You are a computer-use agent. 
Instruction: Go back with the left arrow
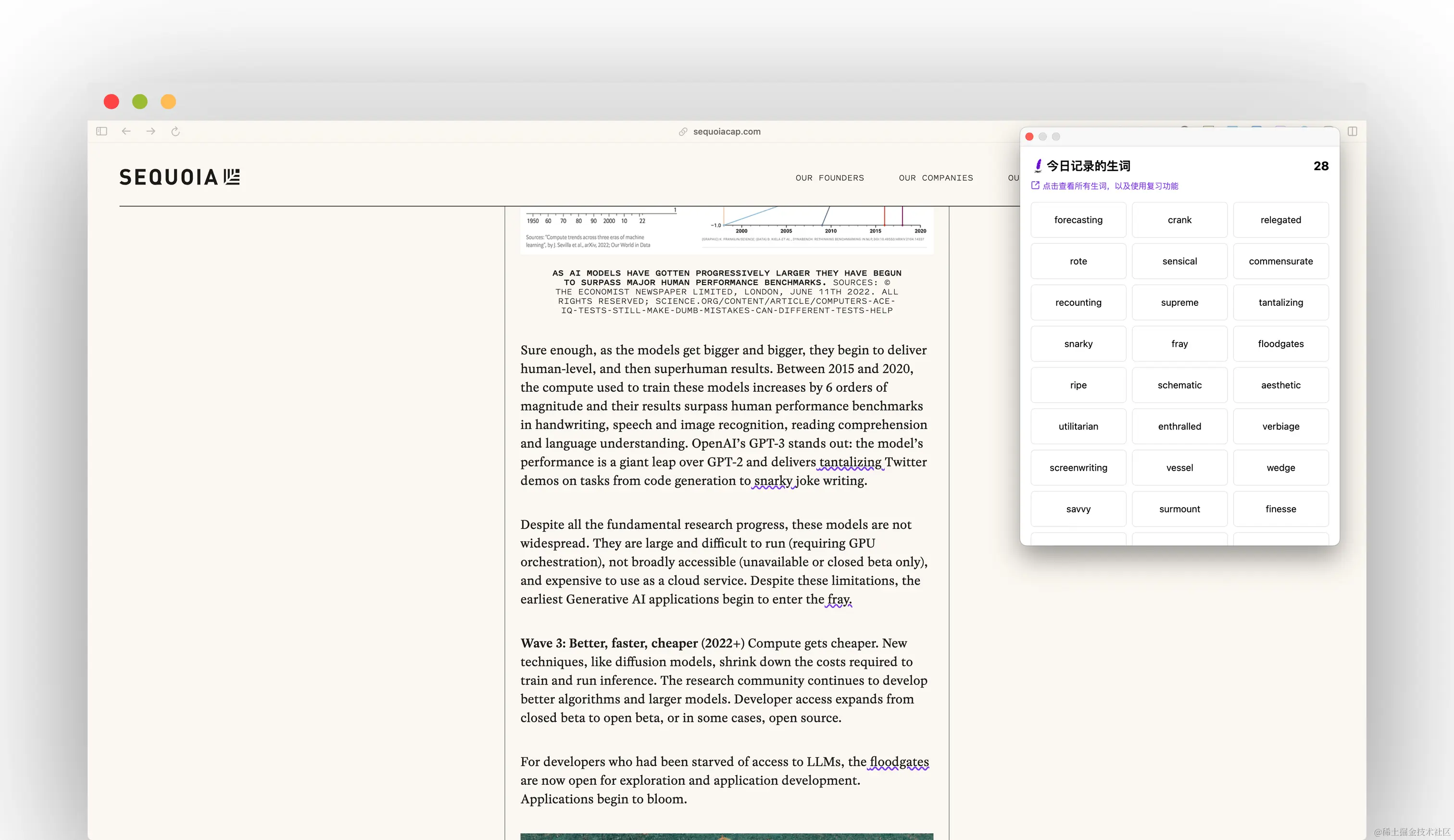tap(126, 132)
